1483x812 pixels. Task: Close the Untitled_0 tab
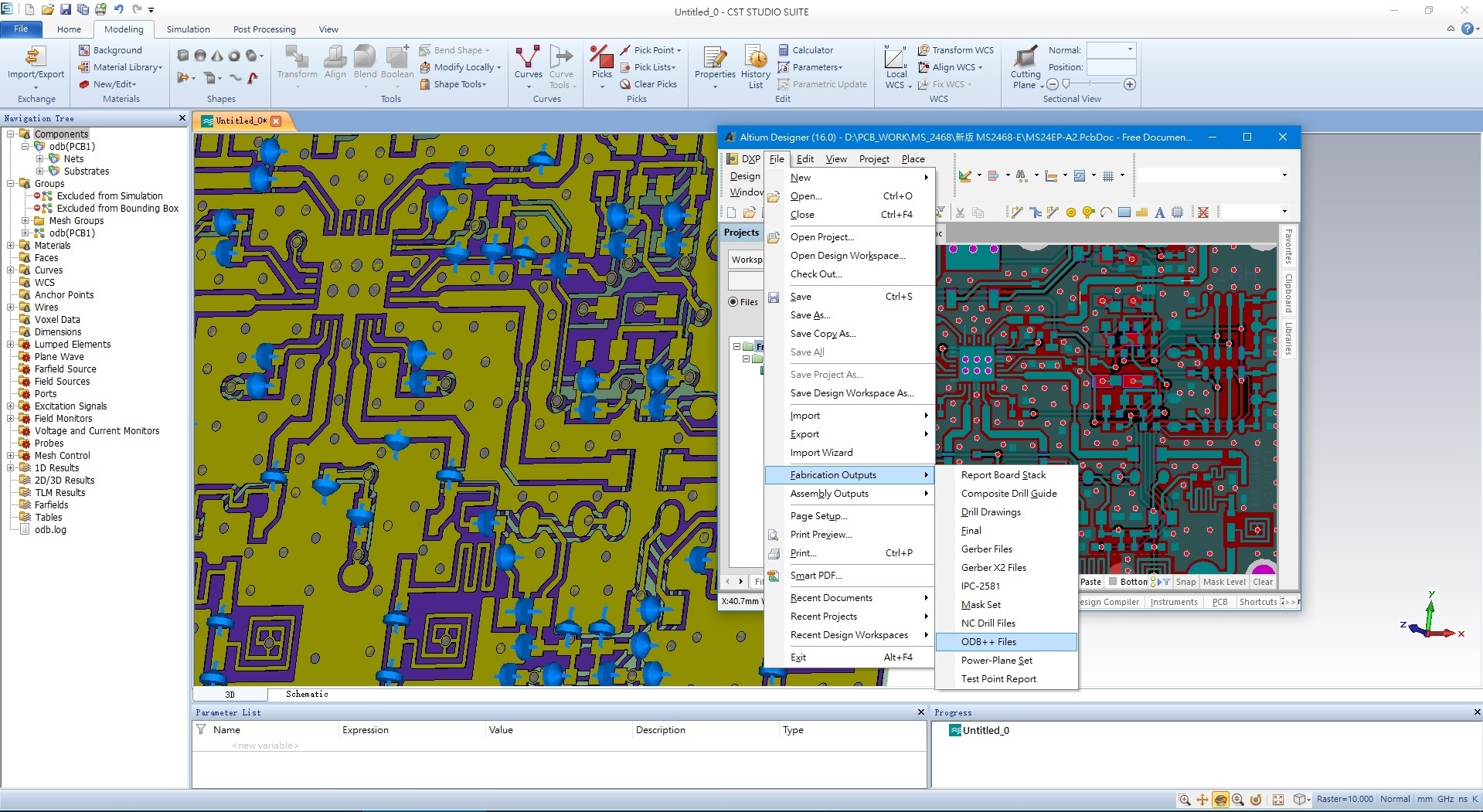(x=276, y=121)
